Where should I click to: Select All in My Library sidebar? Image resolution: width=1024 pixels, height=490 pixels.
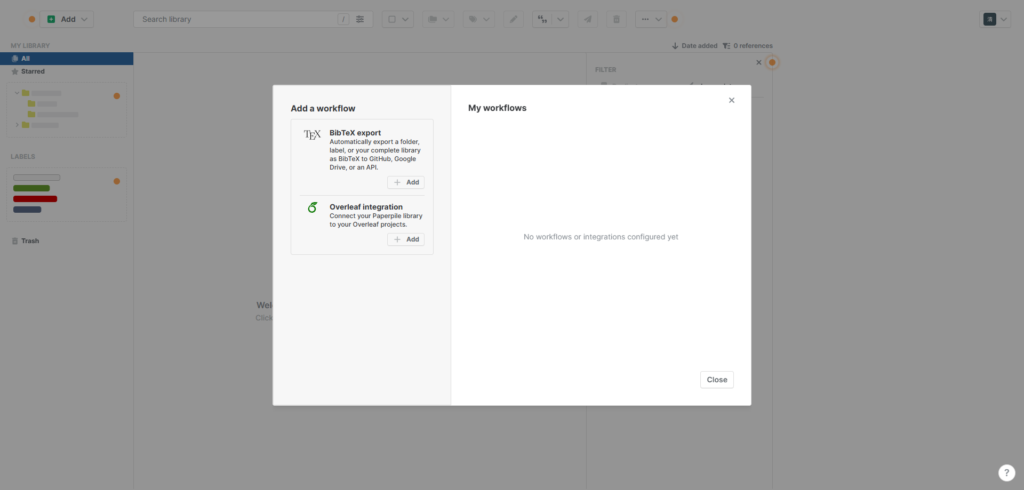(26, 58)
